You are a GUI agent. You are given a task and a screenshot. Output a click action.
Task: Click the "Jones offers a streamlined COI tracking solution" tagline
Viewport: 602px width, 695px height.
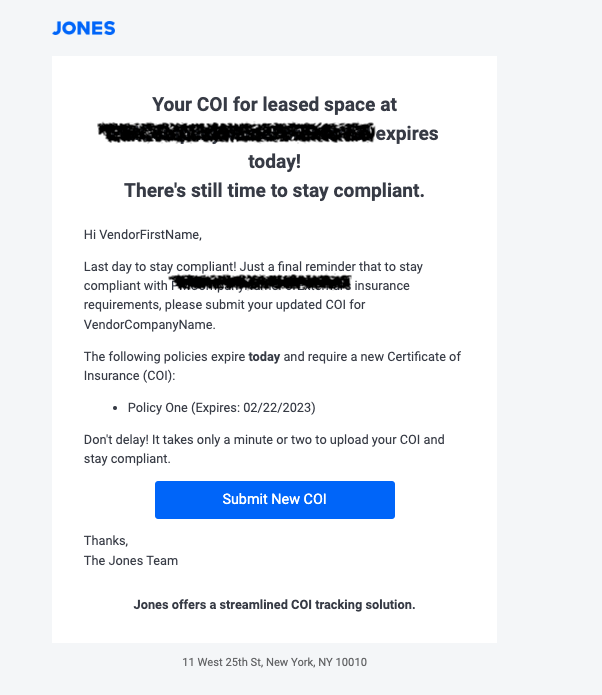[274, 604]
